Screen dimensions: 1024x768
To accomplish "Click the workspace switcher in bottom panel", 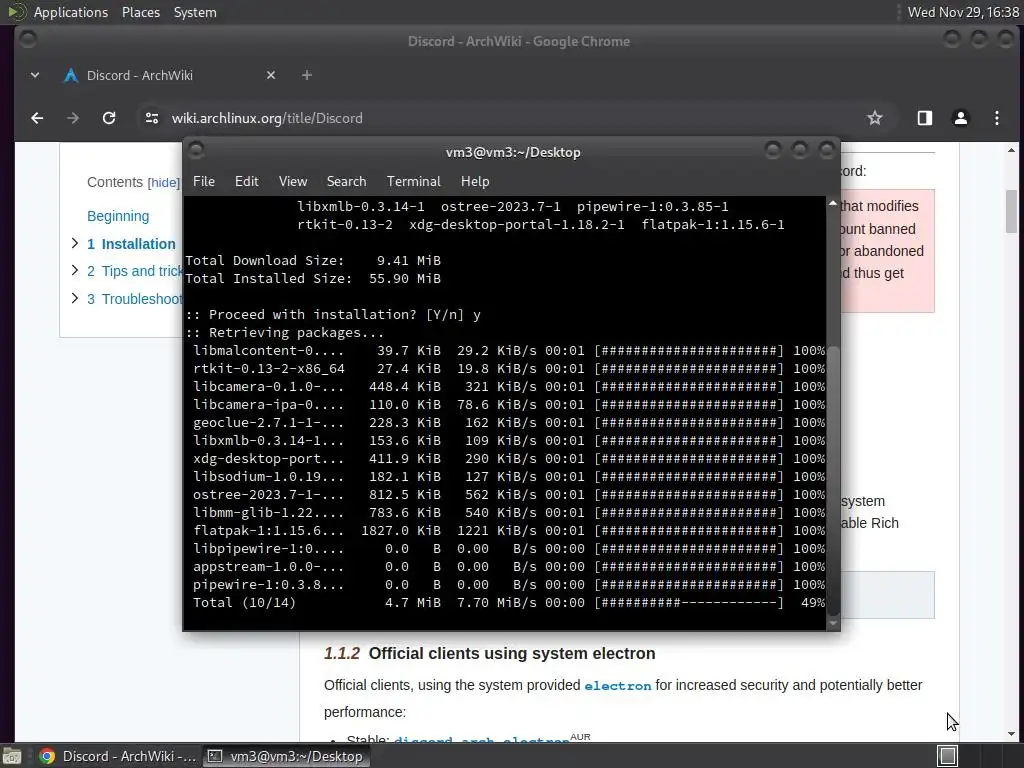I will click(x=948, y=756).
